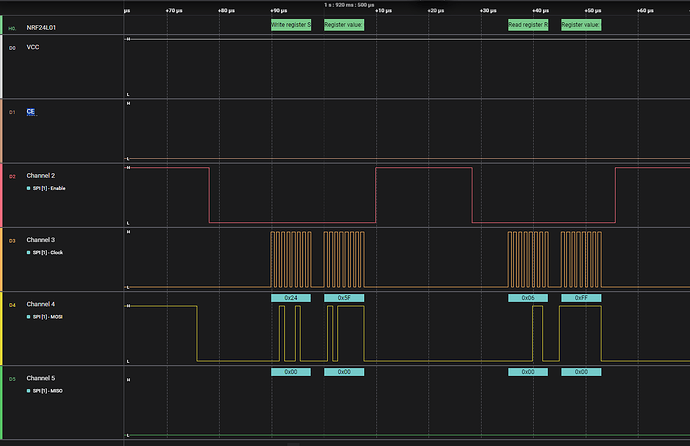Select the Channel 2 label
Screen dimensions: 690x446
40,175
